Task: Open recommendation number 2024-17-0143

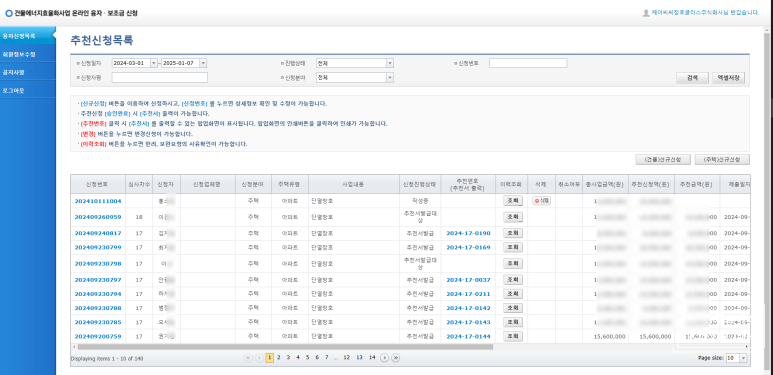Action: [x=468, y=323]
